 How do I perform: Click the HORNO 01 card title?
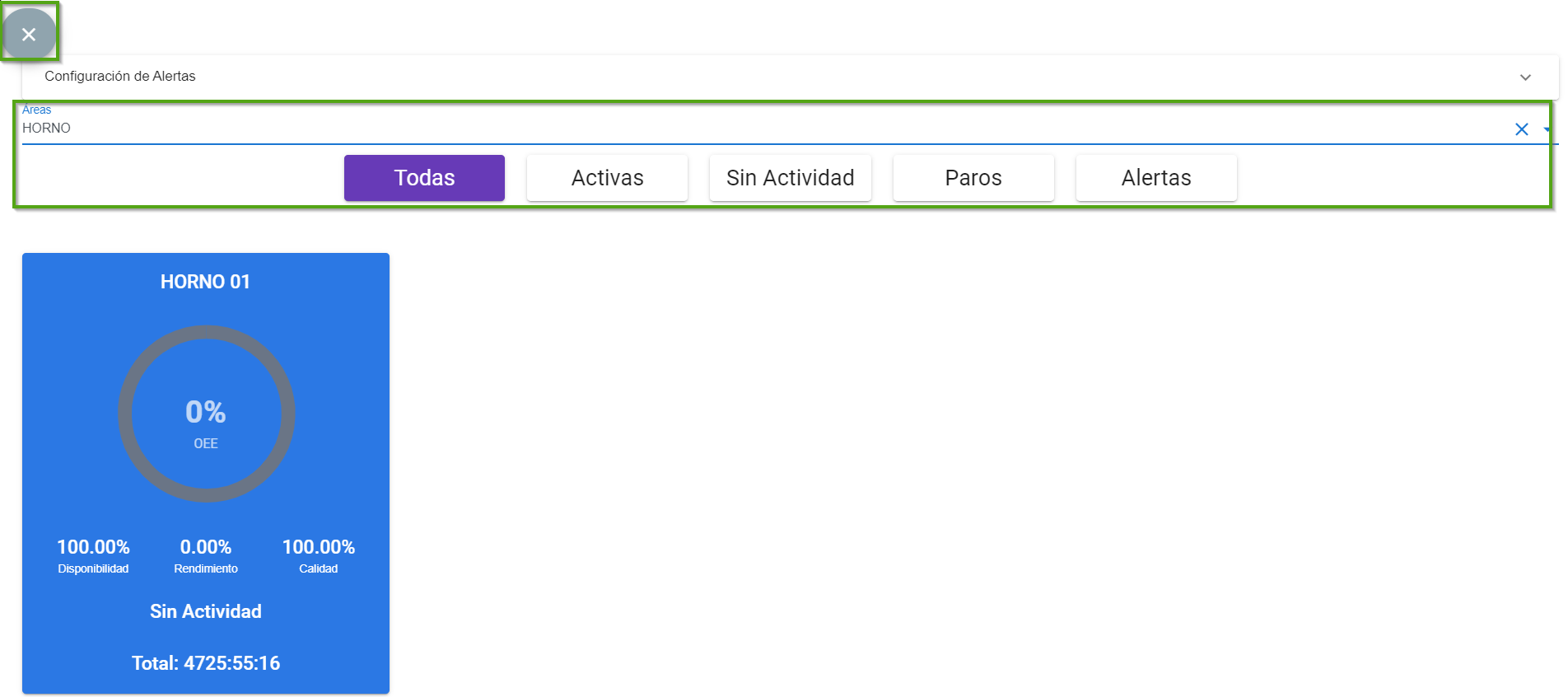pyautogui.click(x=205, y=282)
